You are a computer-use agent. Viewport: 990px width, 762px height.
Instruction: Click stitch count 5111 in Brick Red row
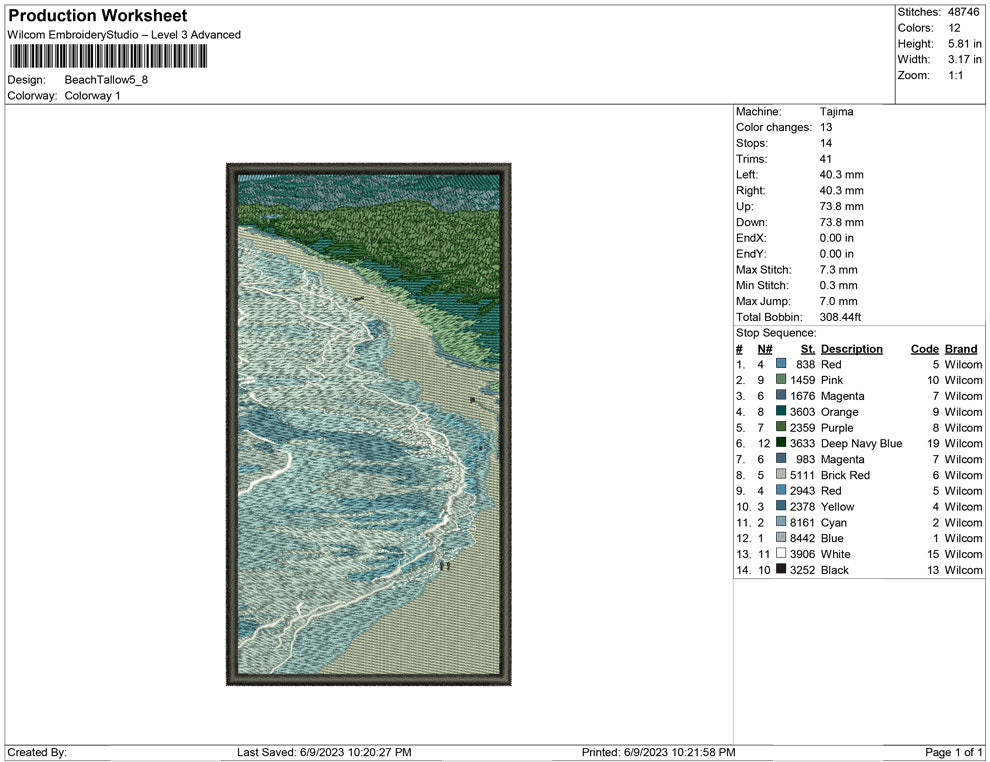pyautogui.click(x=802, y=475)
